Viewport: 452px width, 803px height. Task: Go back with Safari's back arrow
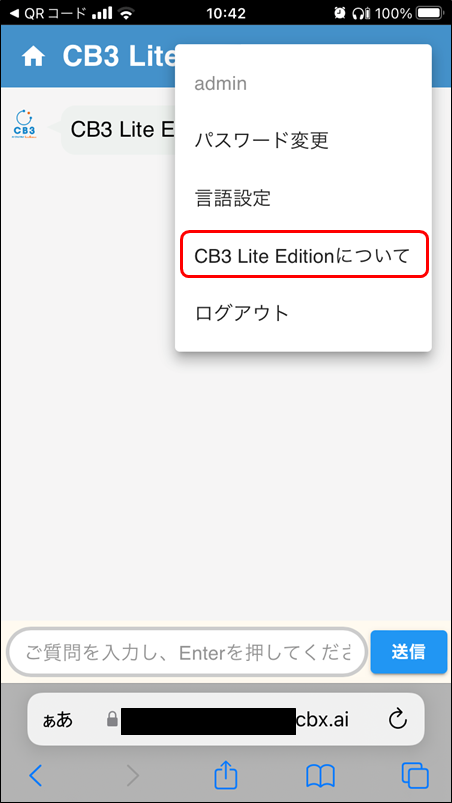(x=35, y=776)
